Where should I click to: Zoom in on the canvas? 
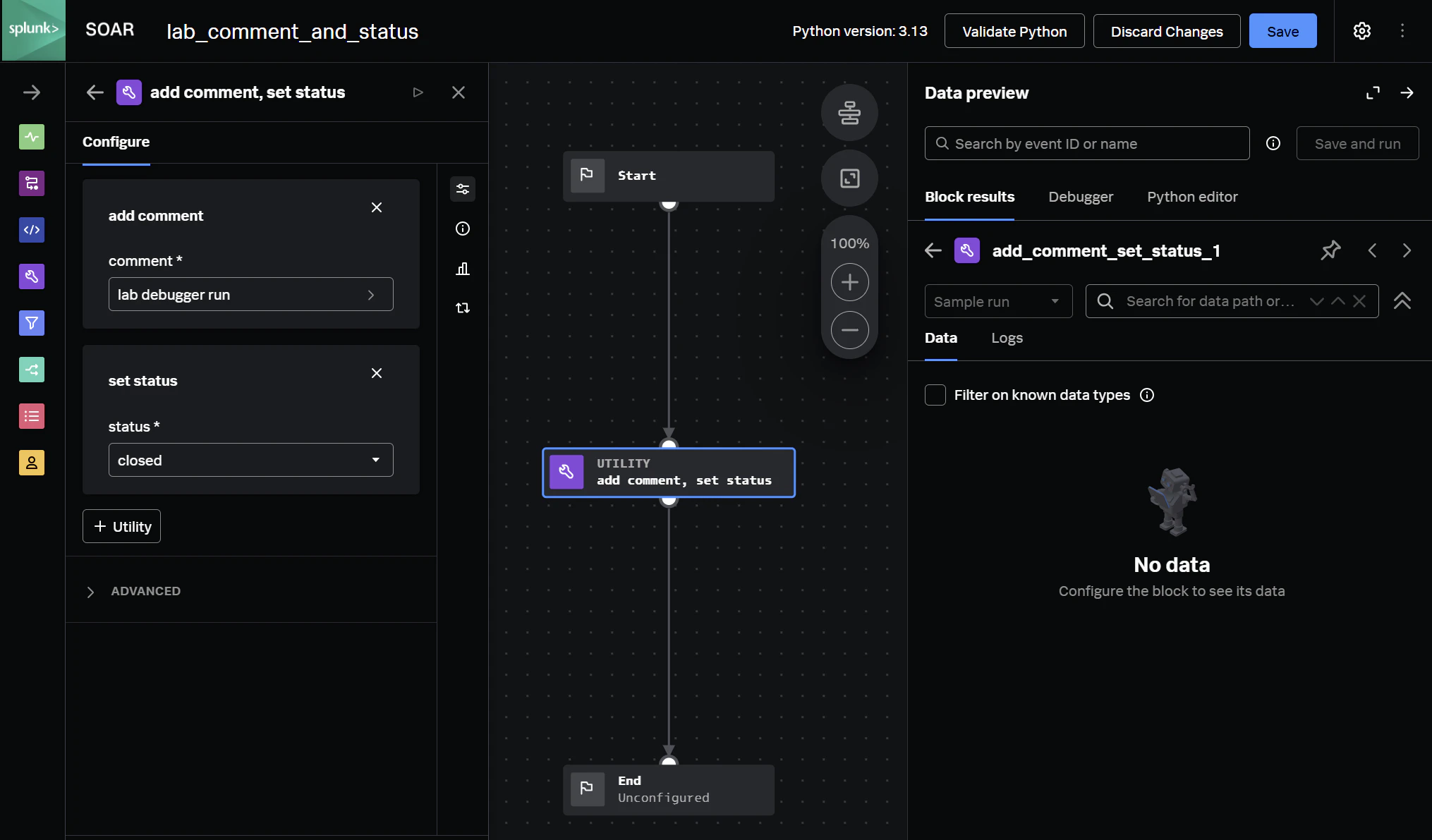[849, 282]
